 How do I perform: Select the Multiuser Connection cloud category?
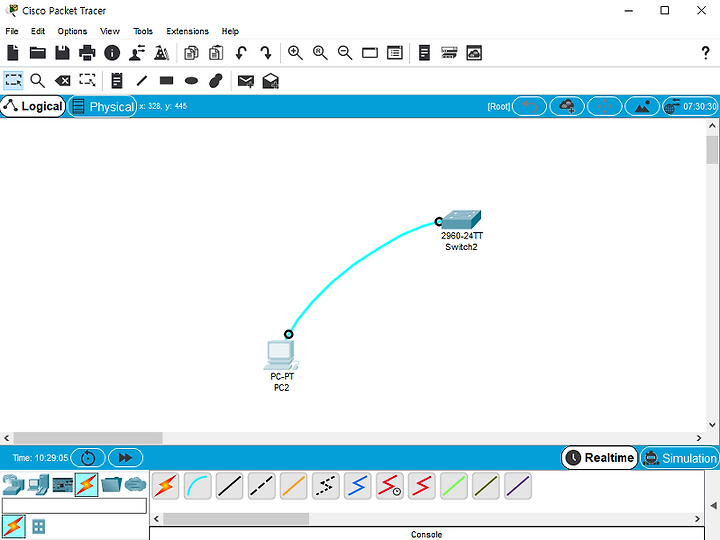(x=135, y=485)
